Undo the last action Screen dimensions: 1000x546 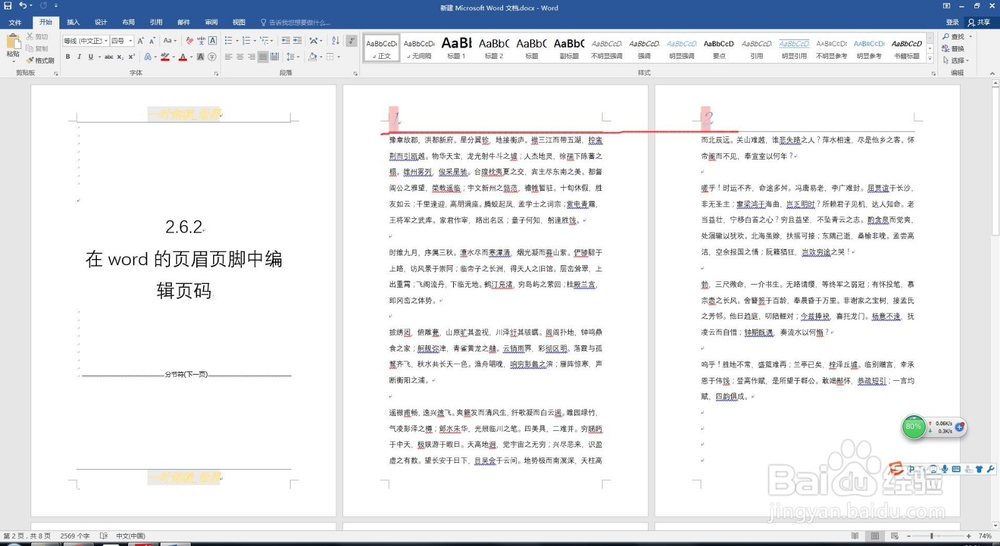(23, 6)
